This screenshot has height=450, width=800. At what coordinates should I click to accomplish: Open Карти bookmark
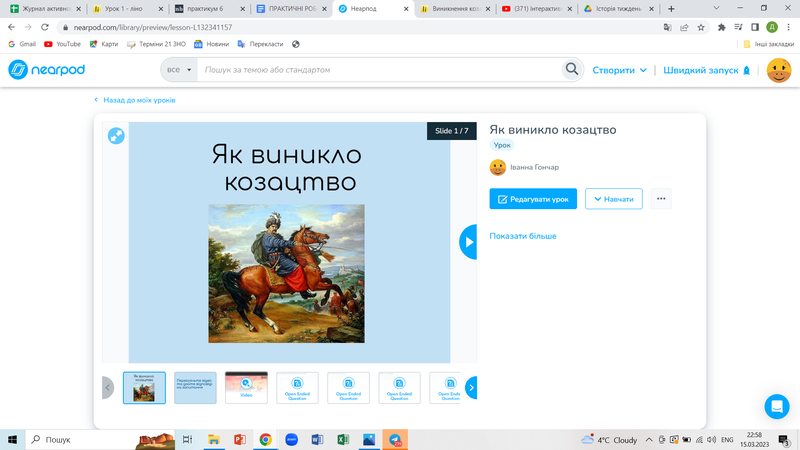[x=104, y=44]
